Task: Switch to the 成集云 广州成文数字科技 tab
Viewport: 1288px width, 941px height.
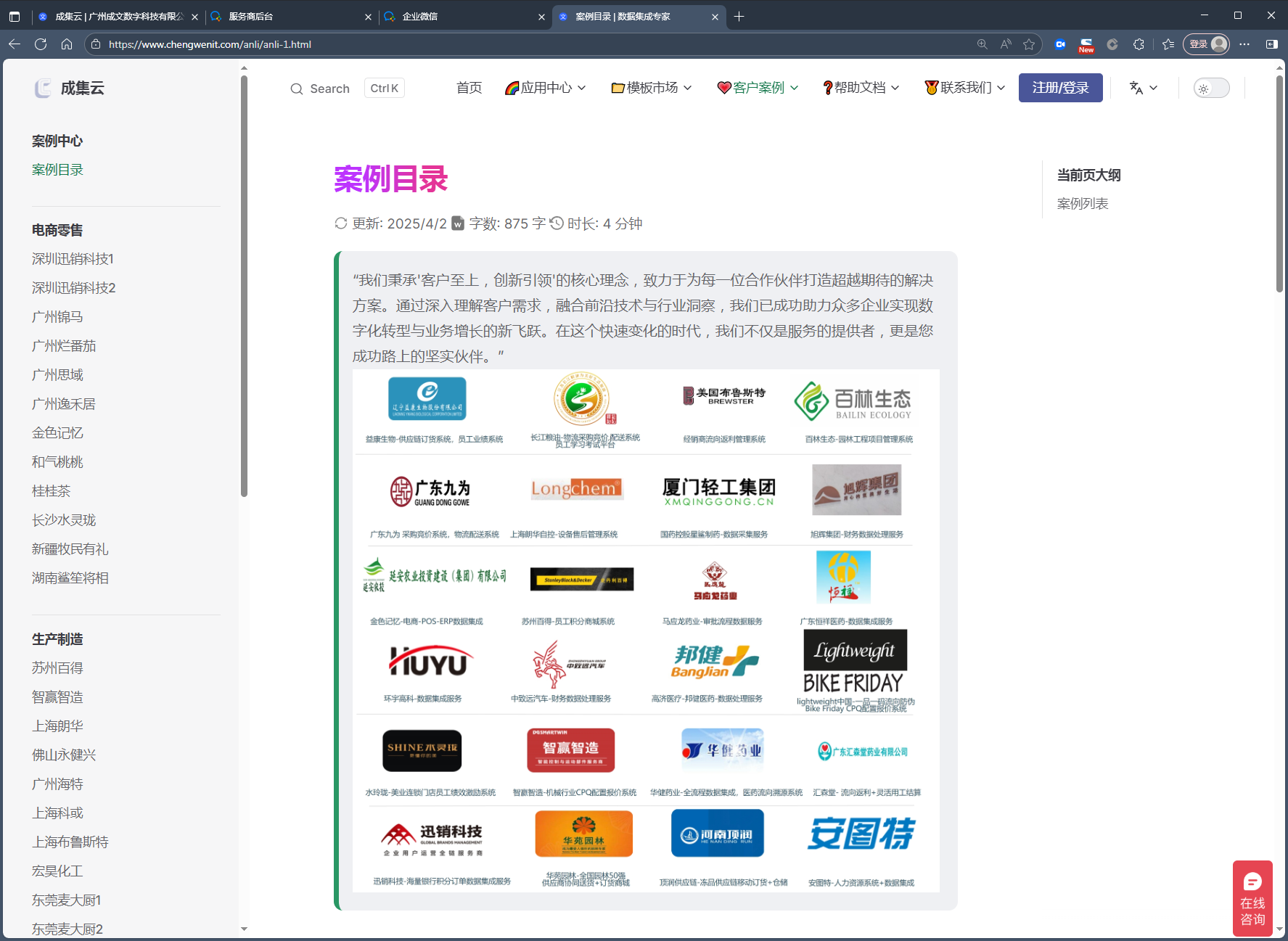Action: [117, 16]
